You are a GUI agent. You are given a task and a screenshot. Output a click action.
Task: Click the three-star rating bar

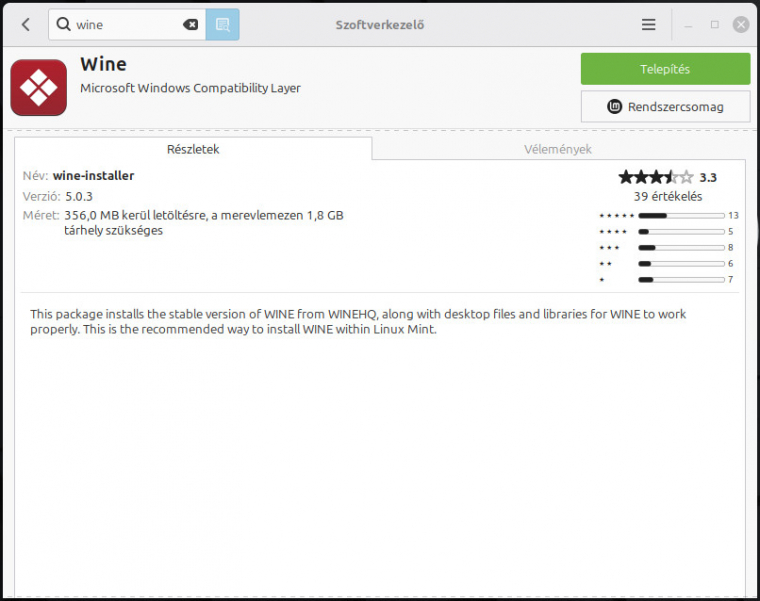coord(680,247)
